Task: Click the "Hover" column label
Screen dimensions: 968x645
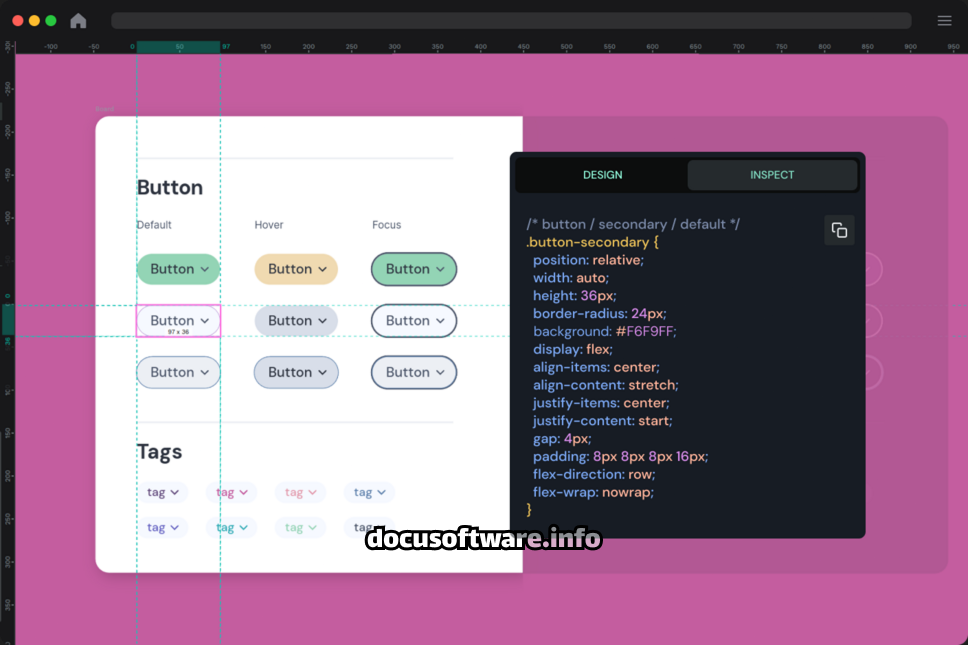Action: (x=269, y=225)
